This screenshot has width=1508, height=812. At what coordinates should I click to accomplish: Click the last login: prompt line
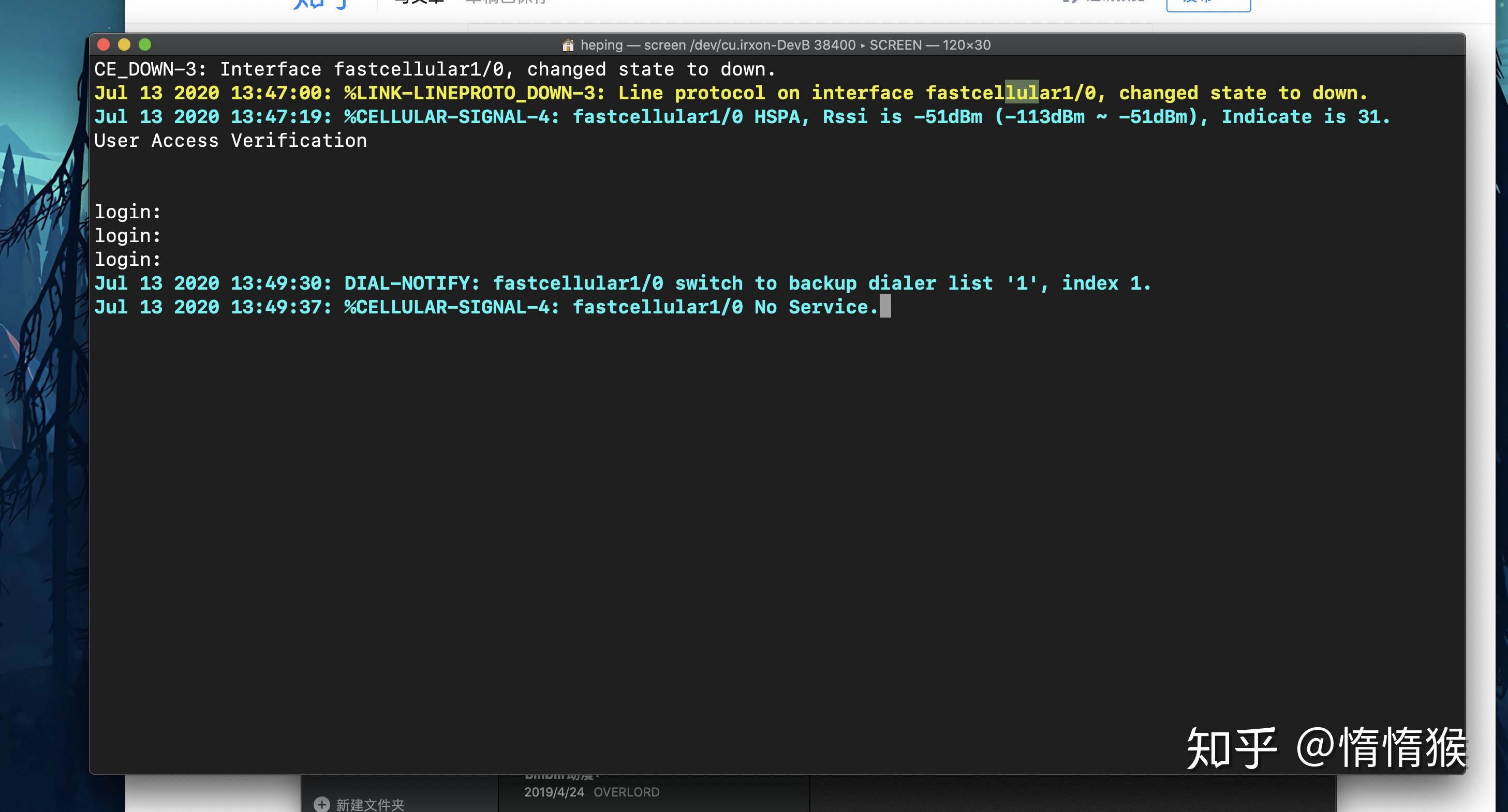pyautogui.click(x=128, y=259)
